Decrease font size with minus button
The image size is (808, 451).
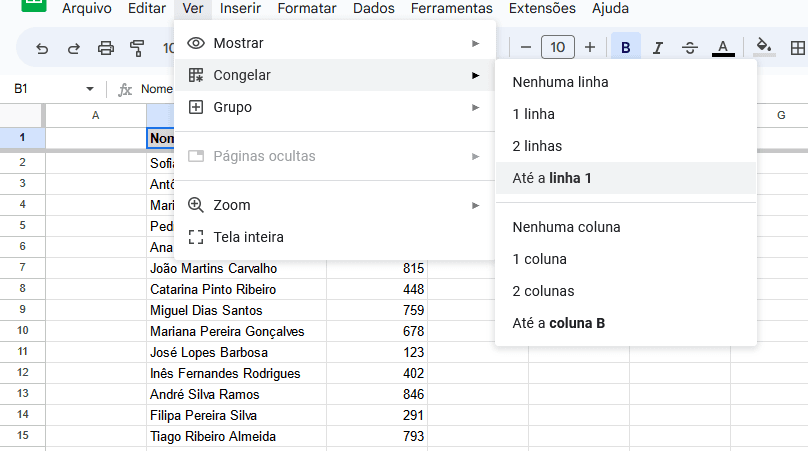coord(525,47)
